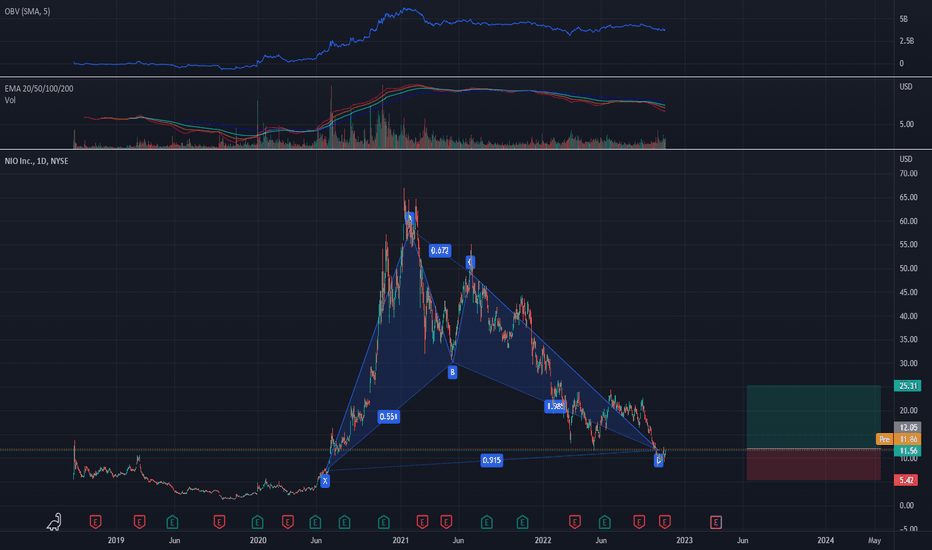Click the 5.00 label on the EMA pane scale
The width and height of the screenshot is (932, 550).
(906, 124)
